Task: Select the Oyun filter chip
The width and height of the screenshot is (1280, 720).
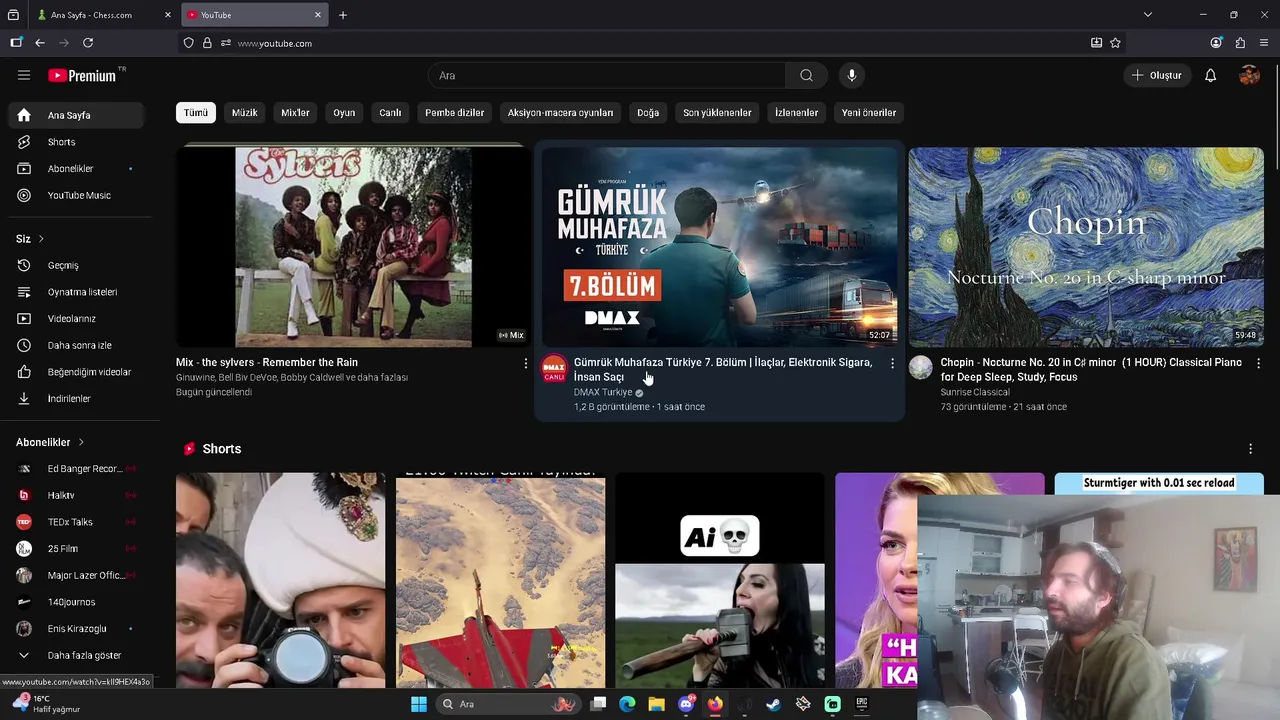Action: pos(344,113)
